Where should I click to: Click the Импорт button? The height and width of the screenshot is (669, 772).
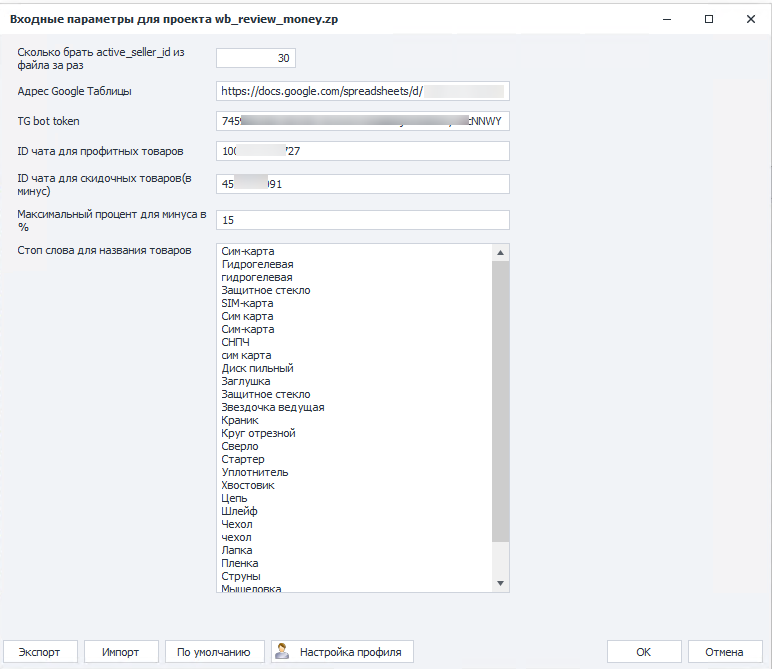click(121, 652)
